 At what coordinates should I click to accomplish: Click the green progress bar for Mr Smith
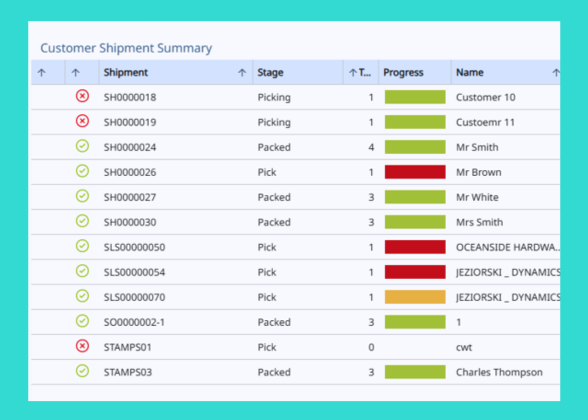[x=415, y=147]
